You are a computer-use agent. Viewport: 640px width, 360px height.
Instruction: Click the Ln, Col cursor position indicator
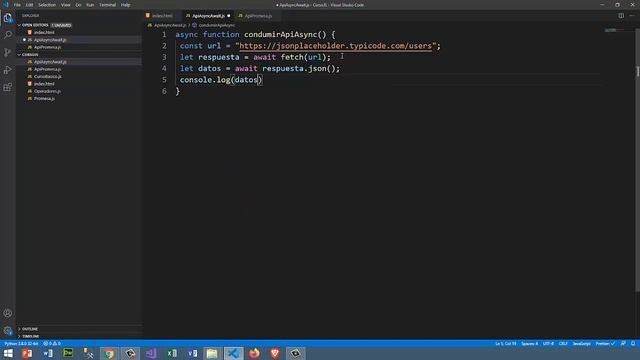(506, 344)
